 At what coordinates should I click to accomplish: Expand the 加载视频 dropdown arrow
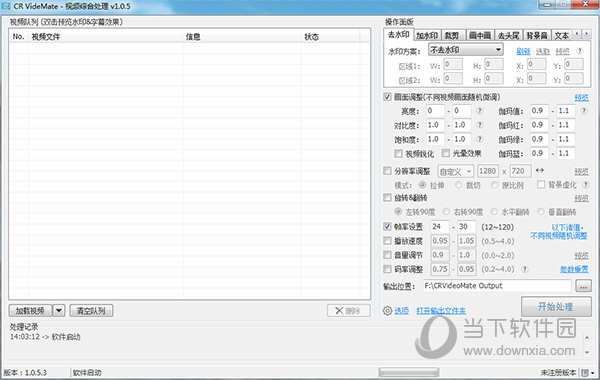tap(59, 310)
